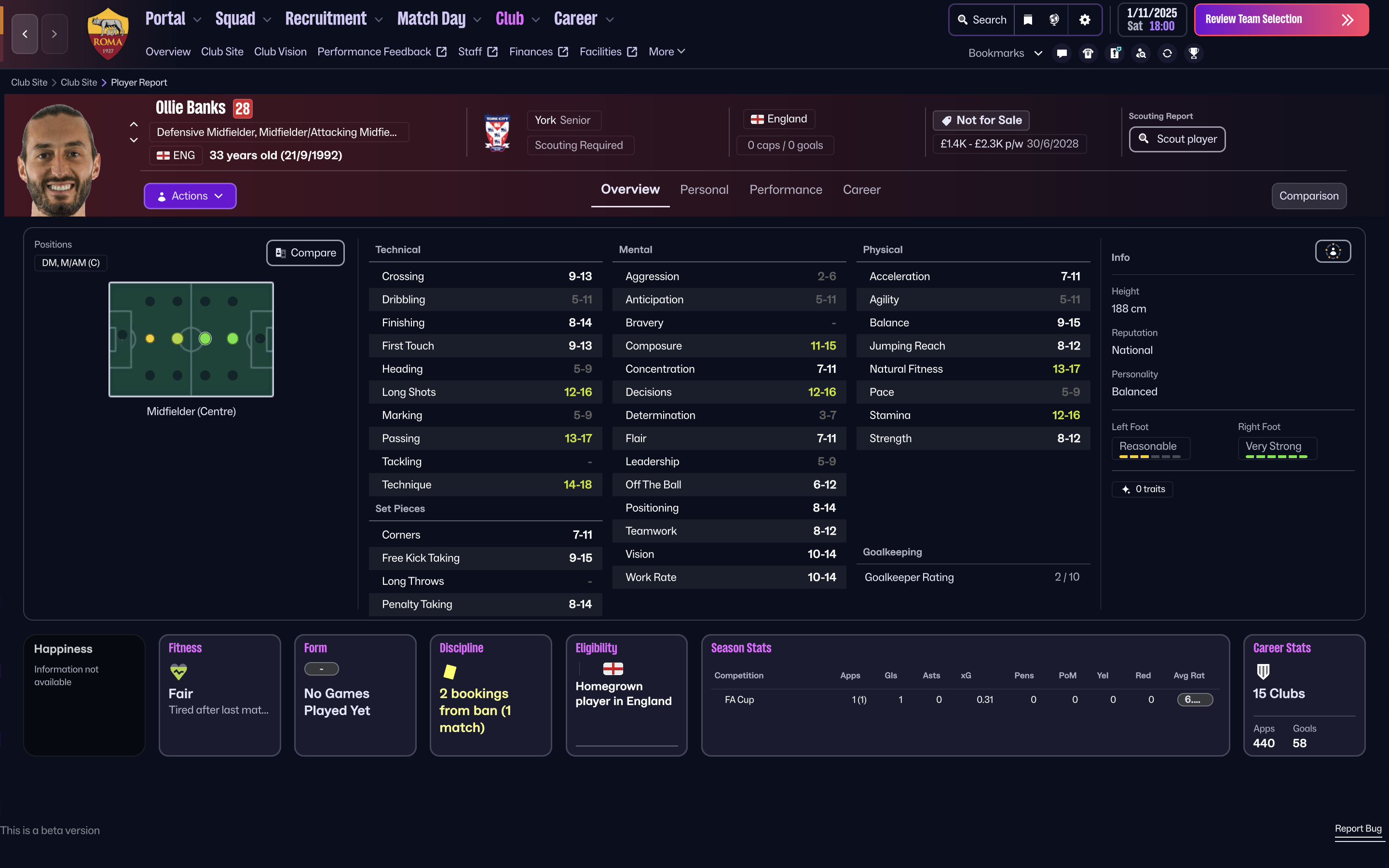
Task: Open the speech bubble inbox shortcut
Action: (x=1062, y=53)
